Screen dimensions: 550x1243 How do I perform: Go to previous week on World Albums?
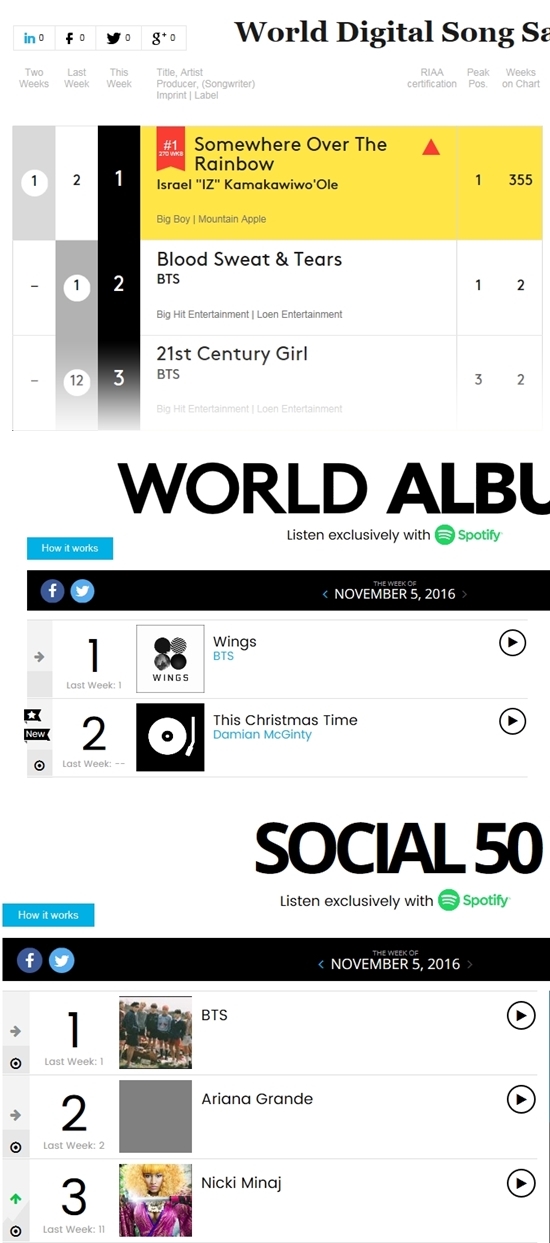click(325, 594)
